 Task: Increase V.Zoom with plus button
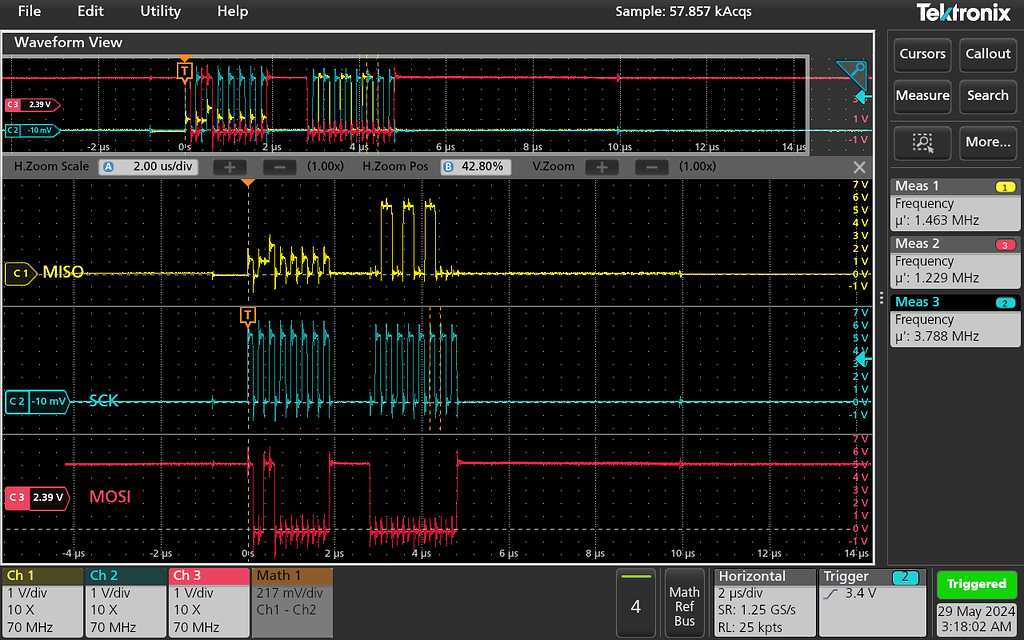[x=602, y=167]
